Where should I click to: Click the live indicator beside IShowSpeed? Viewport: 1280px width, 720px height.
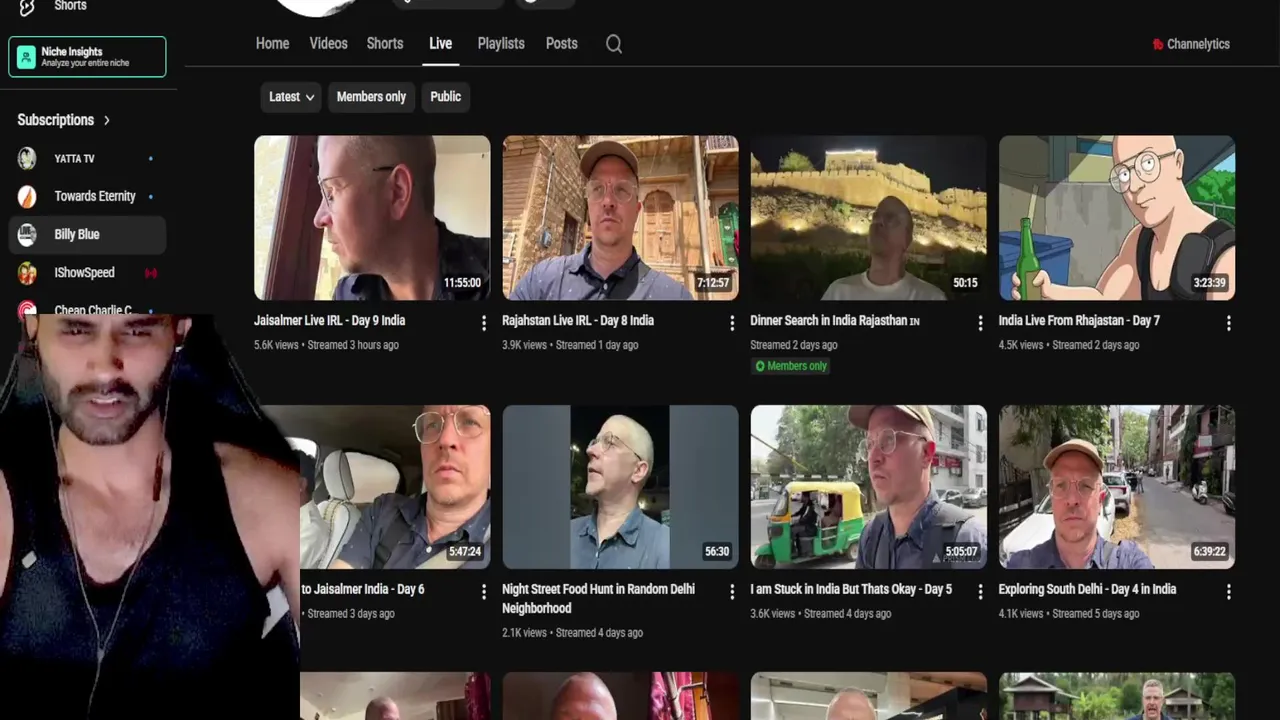point(151,273)
